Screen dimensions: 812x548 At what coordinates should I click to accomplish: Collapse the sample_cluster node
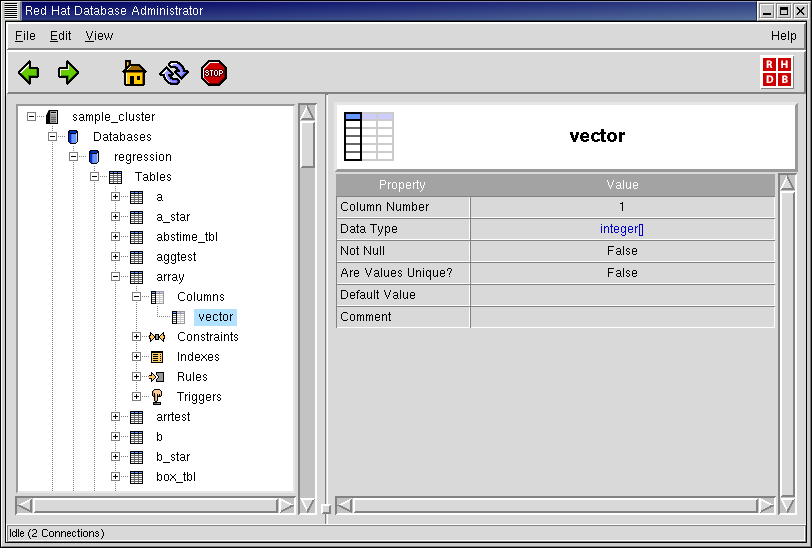coord(32,117)
